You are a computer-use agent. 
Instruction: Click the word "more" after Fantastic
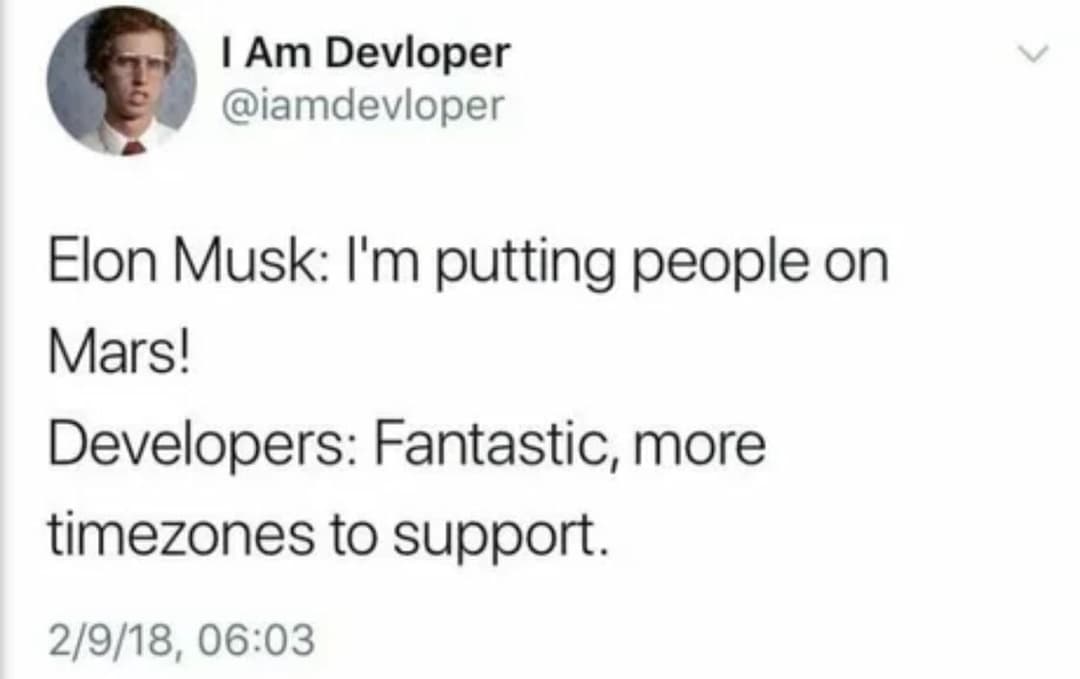tap(699, 448)
